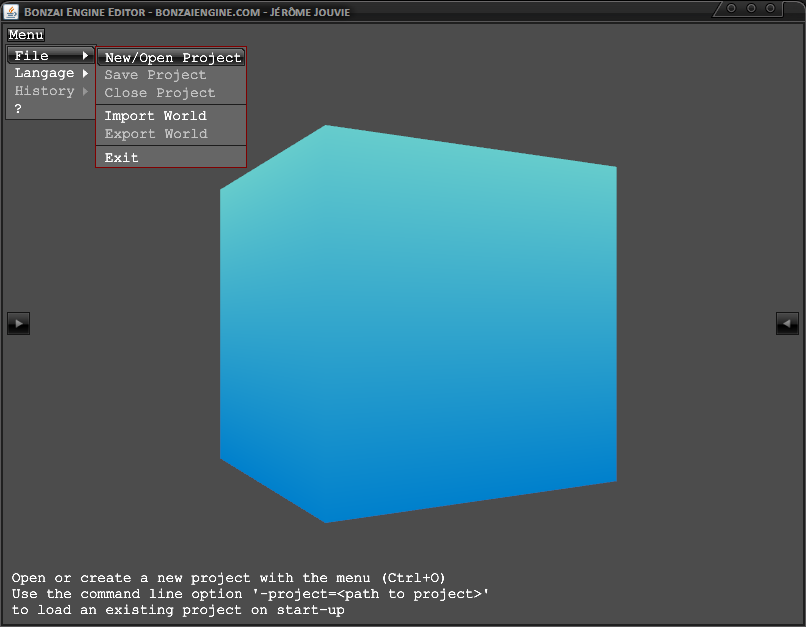Viewport: 806px width, 627px height.
Task: Expand the left side panel arrow
Action: pos(18,323)
